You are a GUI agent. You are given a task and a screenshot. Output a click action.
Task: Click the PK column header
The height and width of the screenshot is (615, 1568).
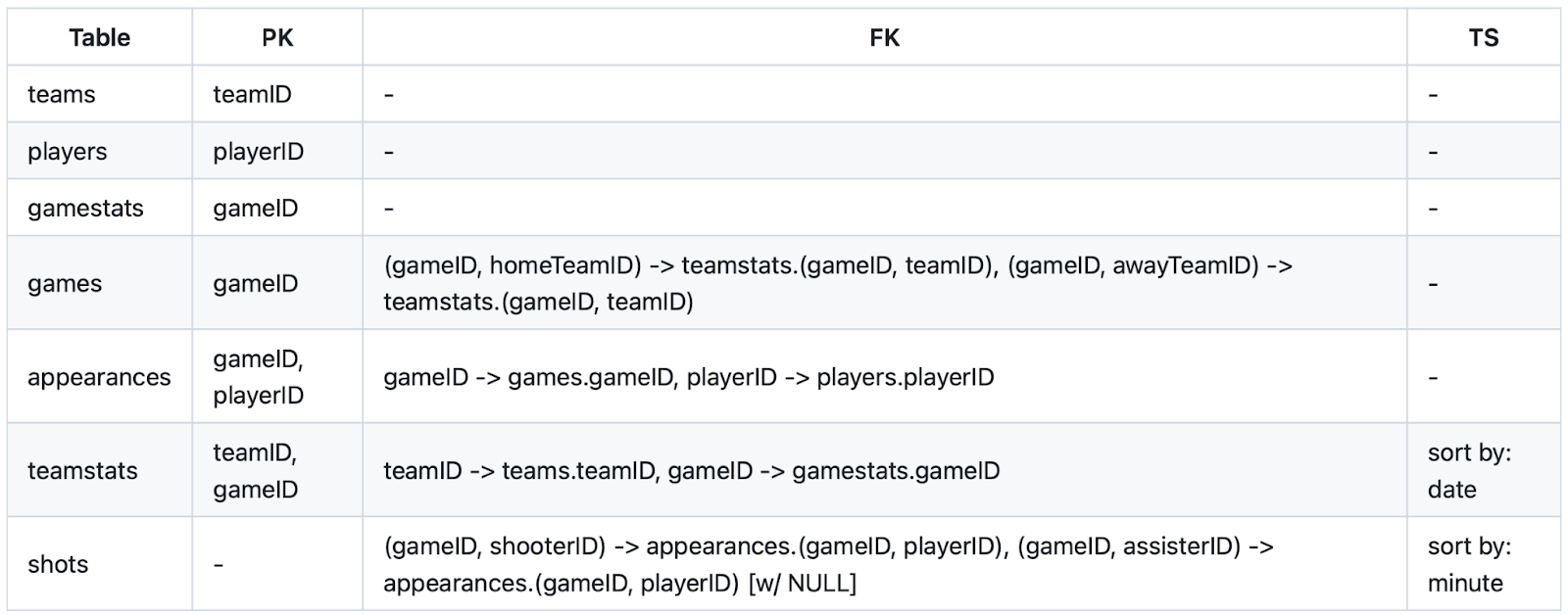[x=277, y=38]
